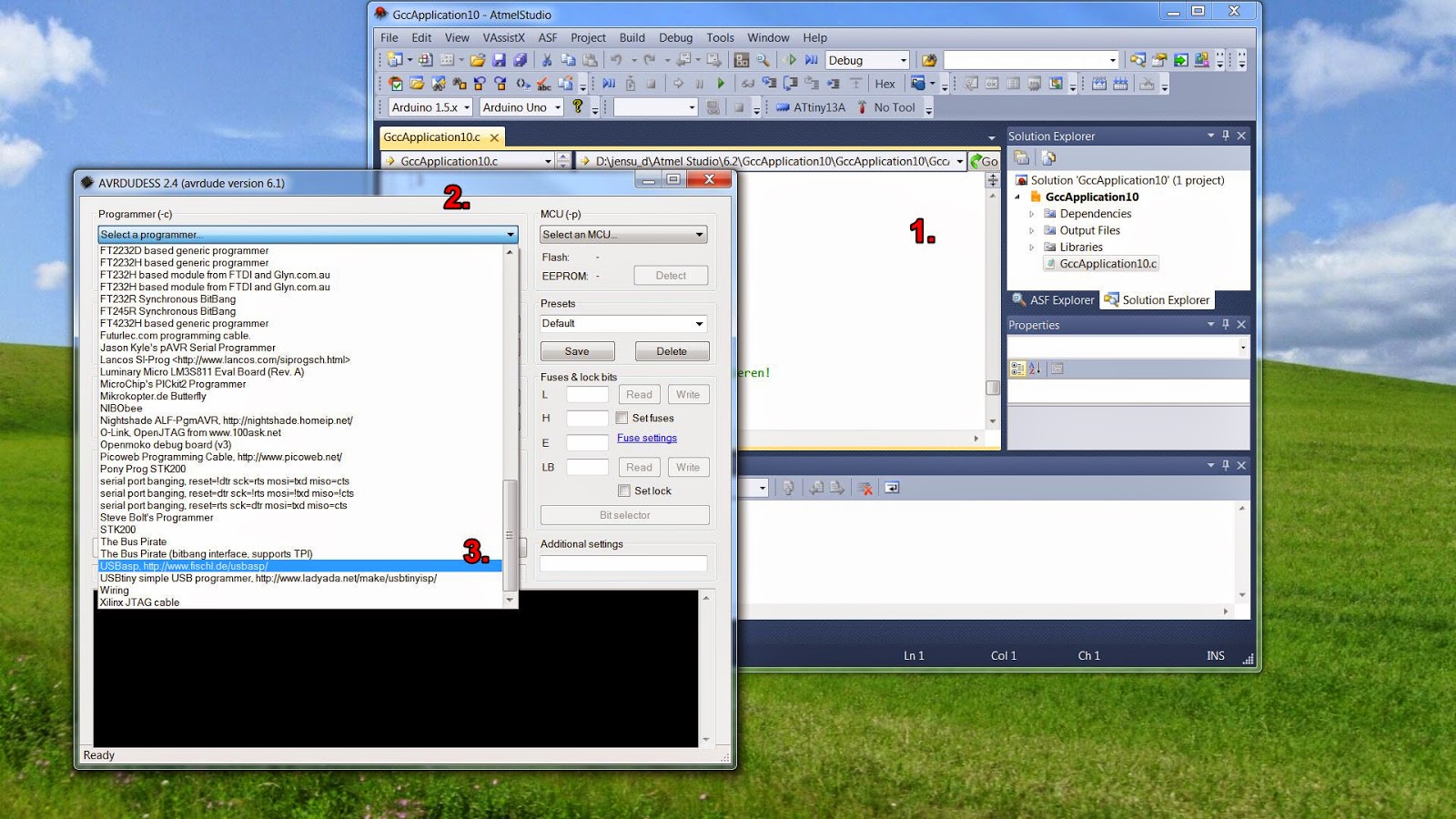Screen dimensions: 1456x819
Task: Click the No Tool programmer button
Action: 886,107
